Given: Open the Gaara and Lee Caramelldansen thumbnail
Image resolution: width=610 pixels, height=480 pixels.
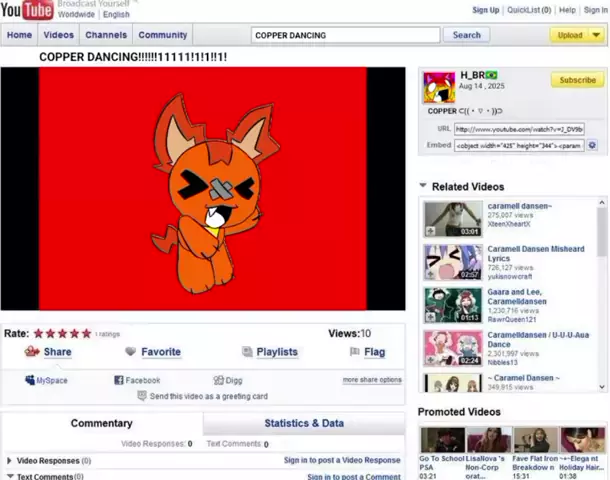Looking at the screenshot, I should click(x=453, y=305).
